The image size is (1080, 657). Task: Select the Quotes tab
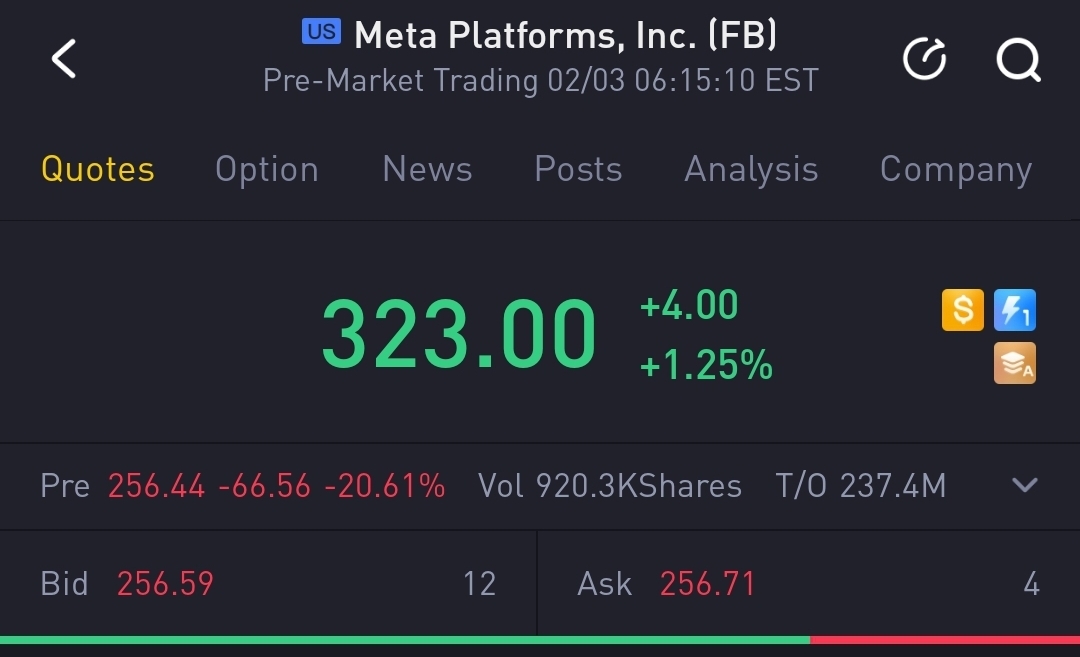pos(98,169)
